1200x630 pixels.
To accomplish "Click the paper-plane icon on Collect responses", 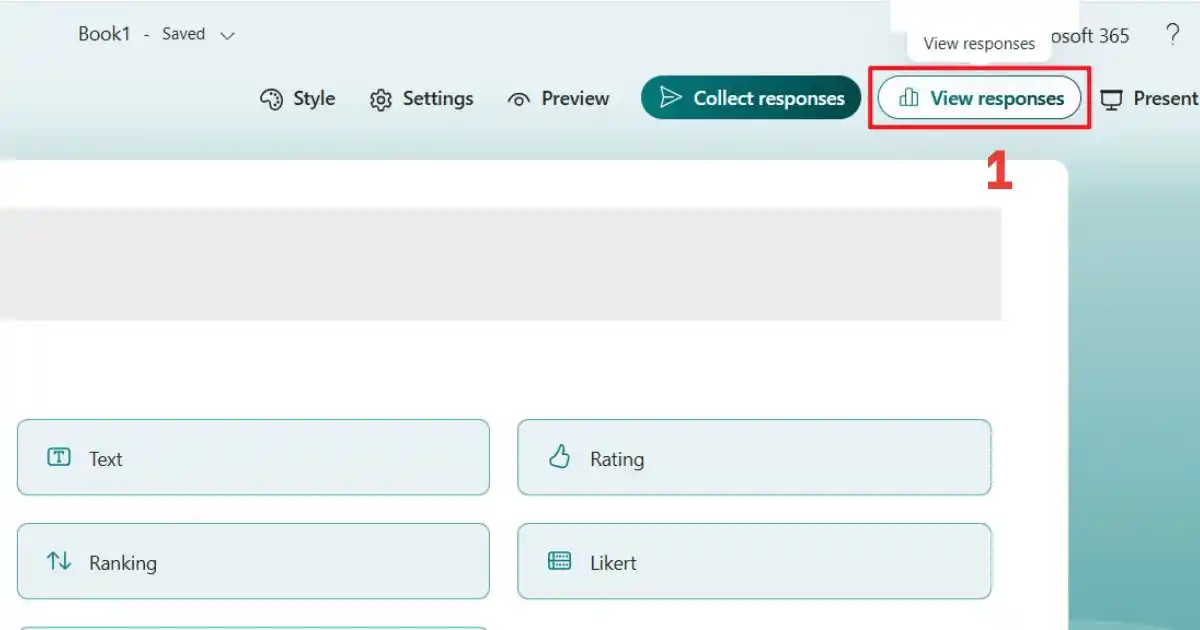I will [x=671, y=98].
